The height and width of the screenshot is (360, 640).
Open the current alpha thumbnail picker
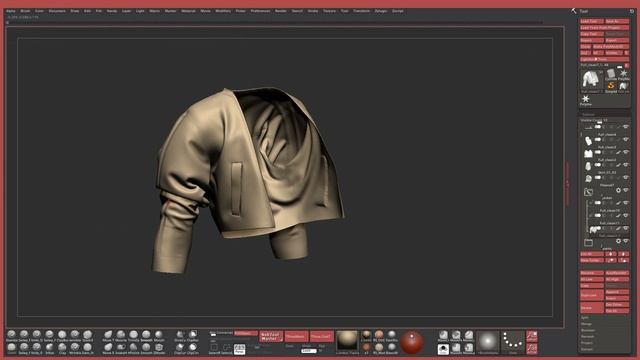pos(488,342)
